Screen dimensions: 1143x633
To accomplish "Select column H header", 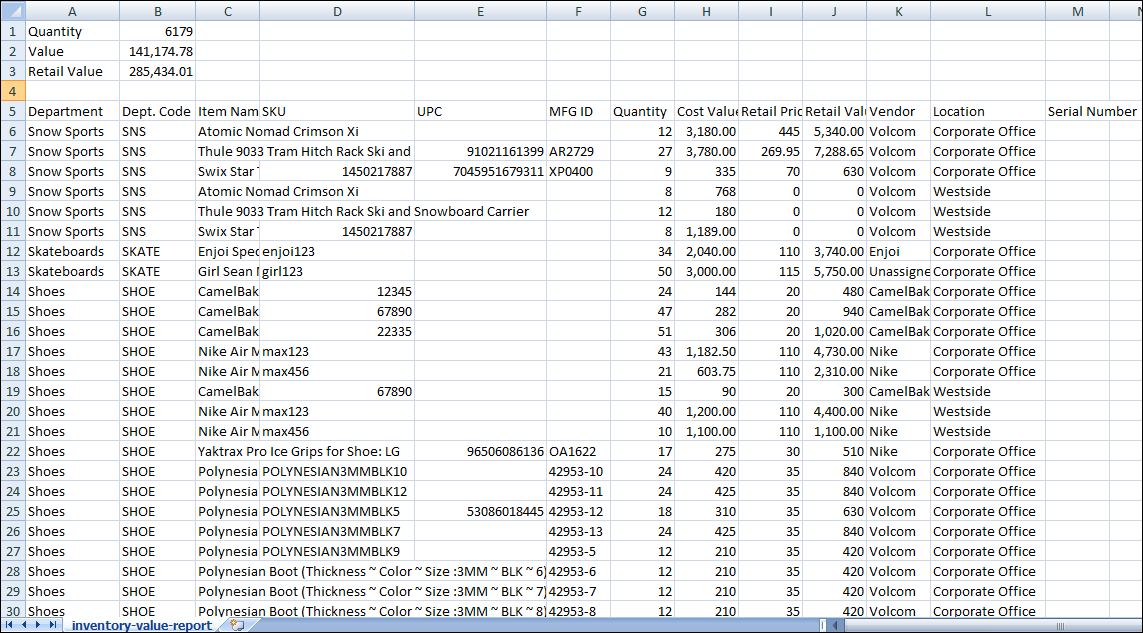I will pos(706,11).
